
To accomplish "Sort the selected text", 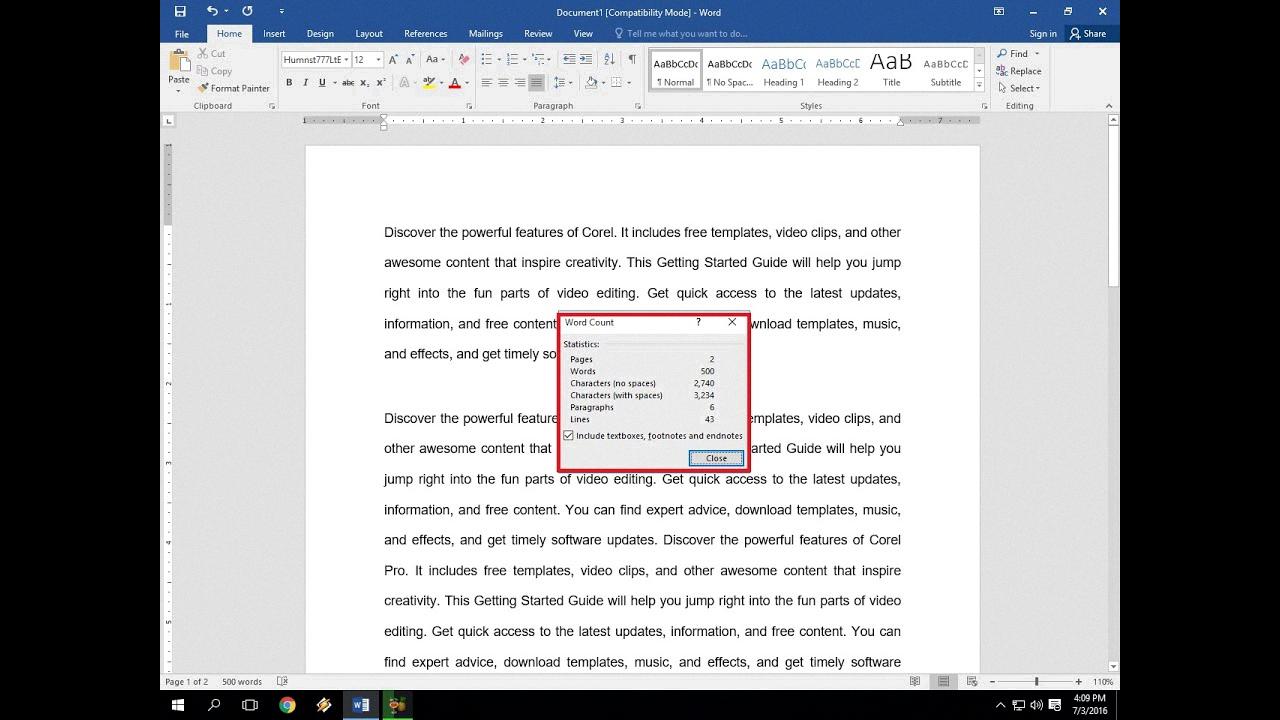I will pyautogui.click(x=610, y=60).
